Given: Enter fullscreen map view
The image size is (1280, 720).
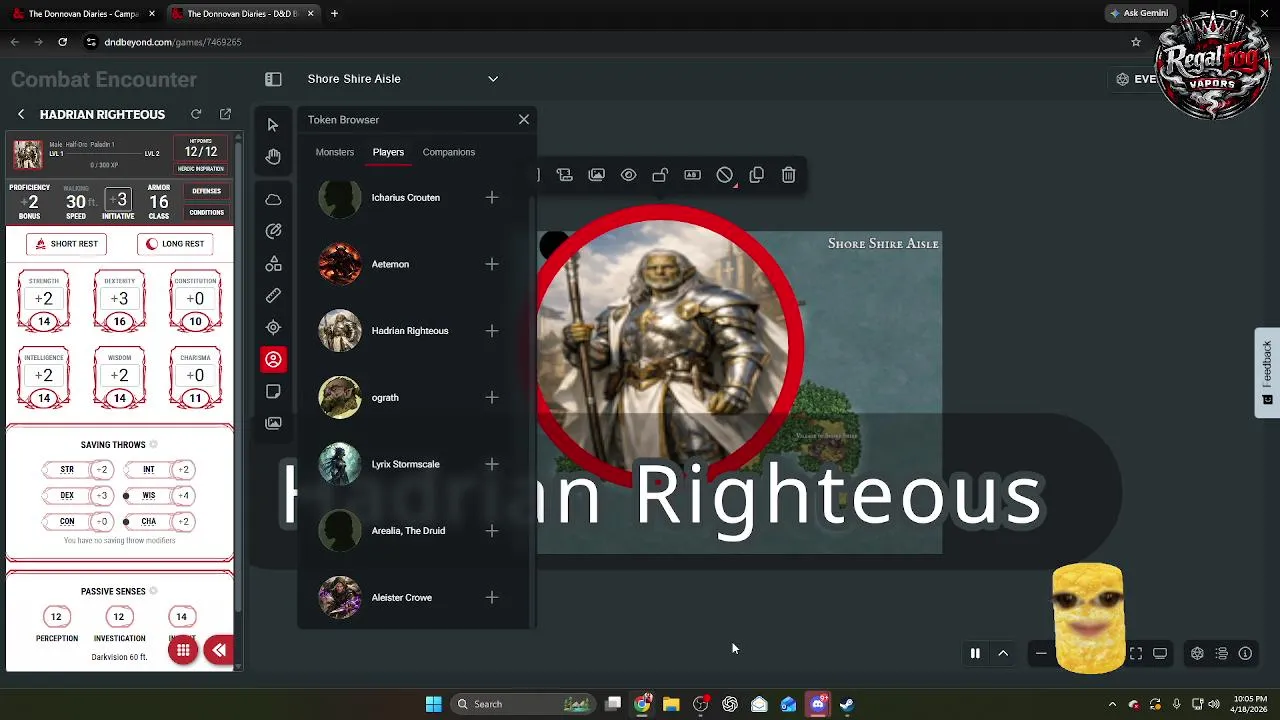Looking at the screenshot, I should (1136, 653).
